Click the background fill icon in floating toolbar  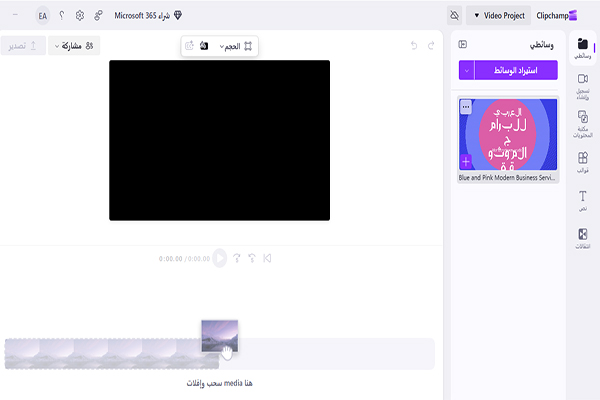(204, 46)
